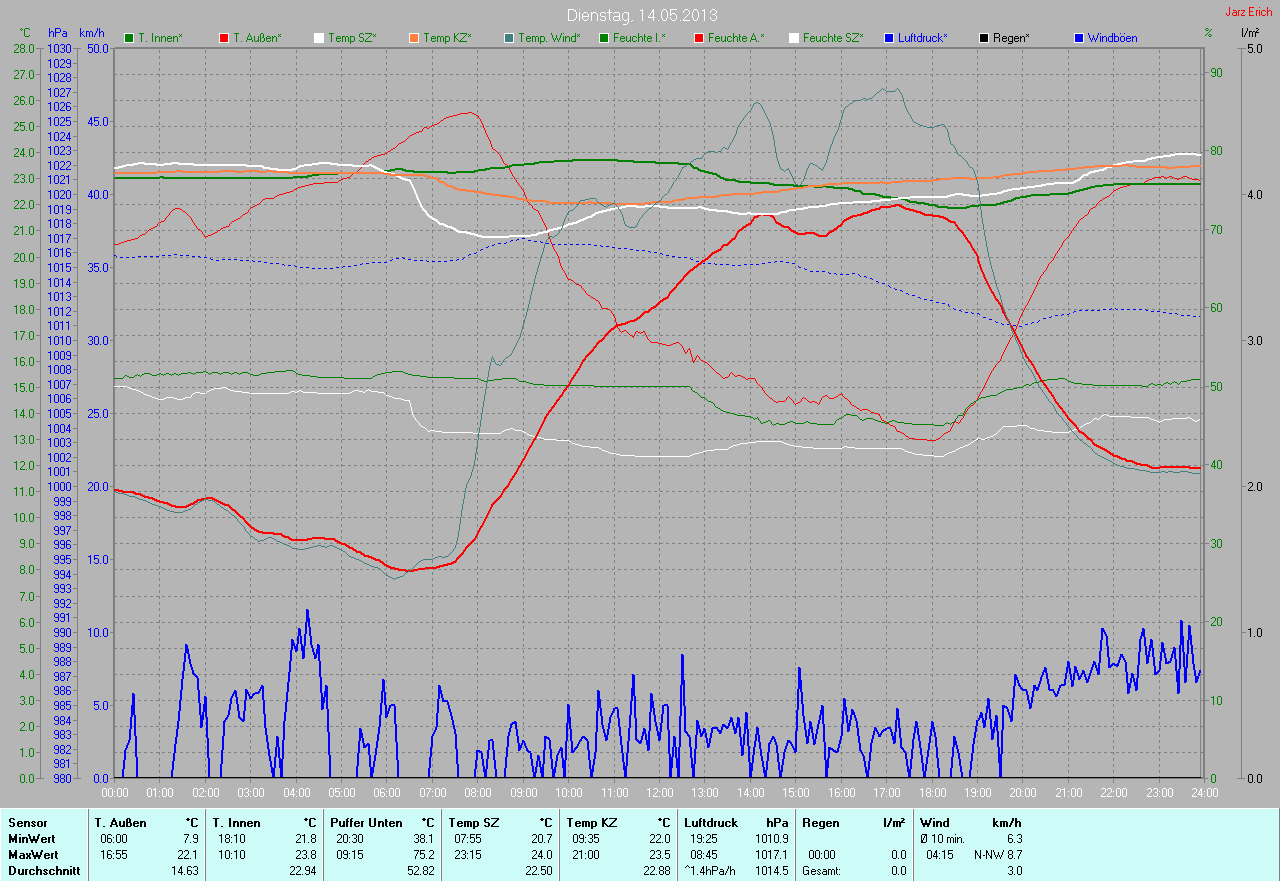
Task: Click the Jarz Erich text in corner
Action: coord(1250,12)
